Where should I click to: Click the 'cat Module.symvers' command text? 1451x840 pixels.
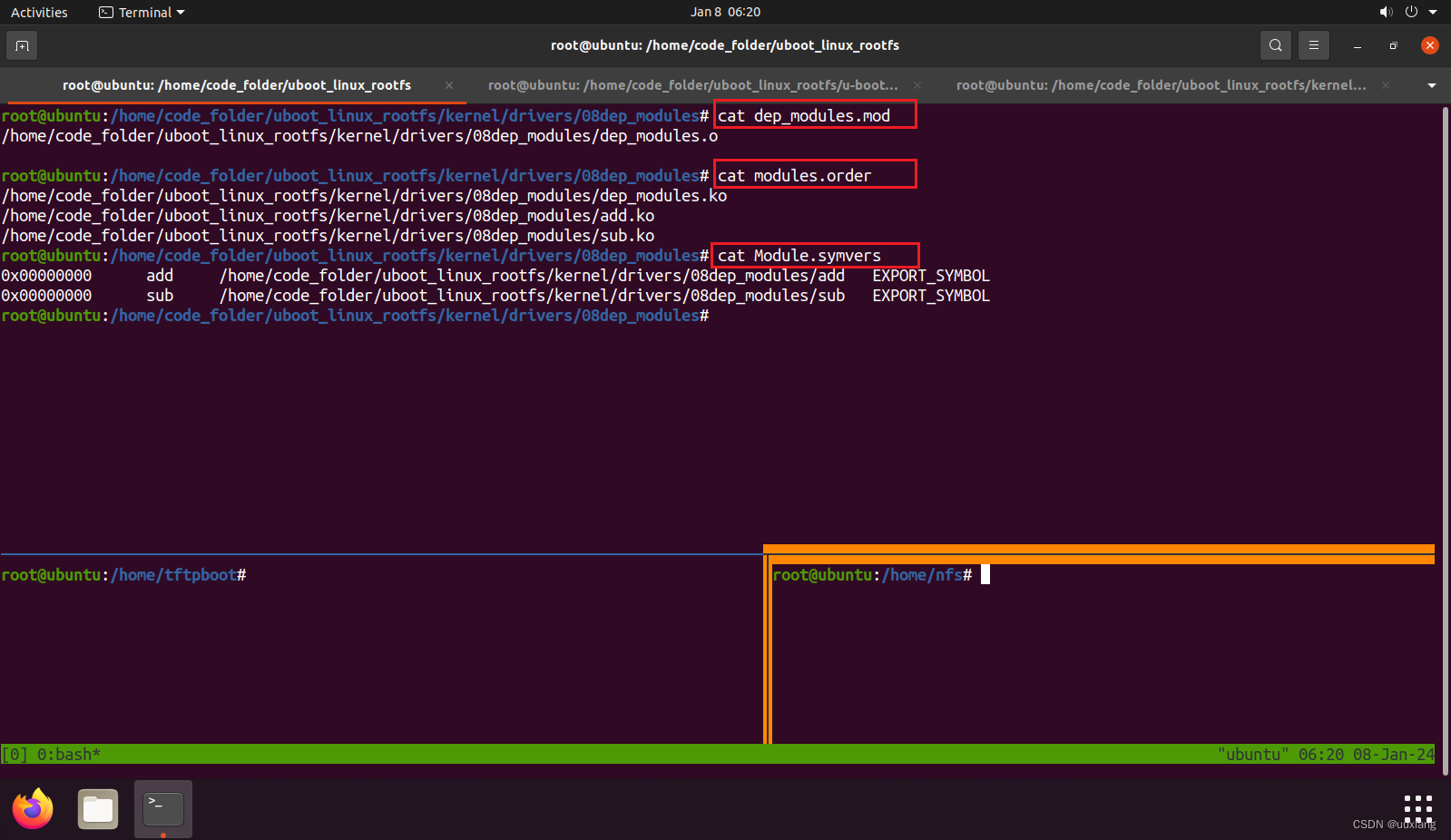click(799, 255)
